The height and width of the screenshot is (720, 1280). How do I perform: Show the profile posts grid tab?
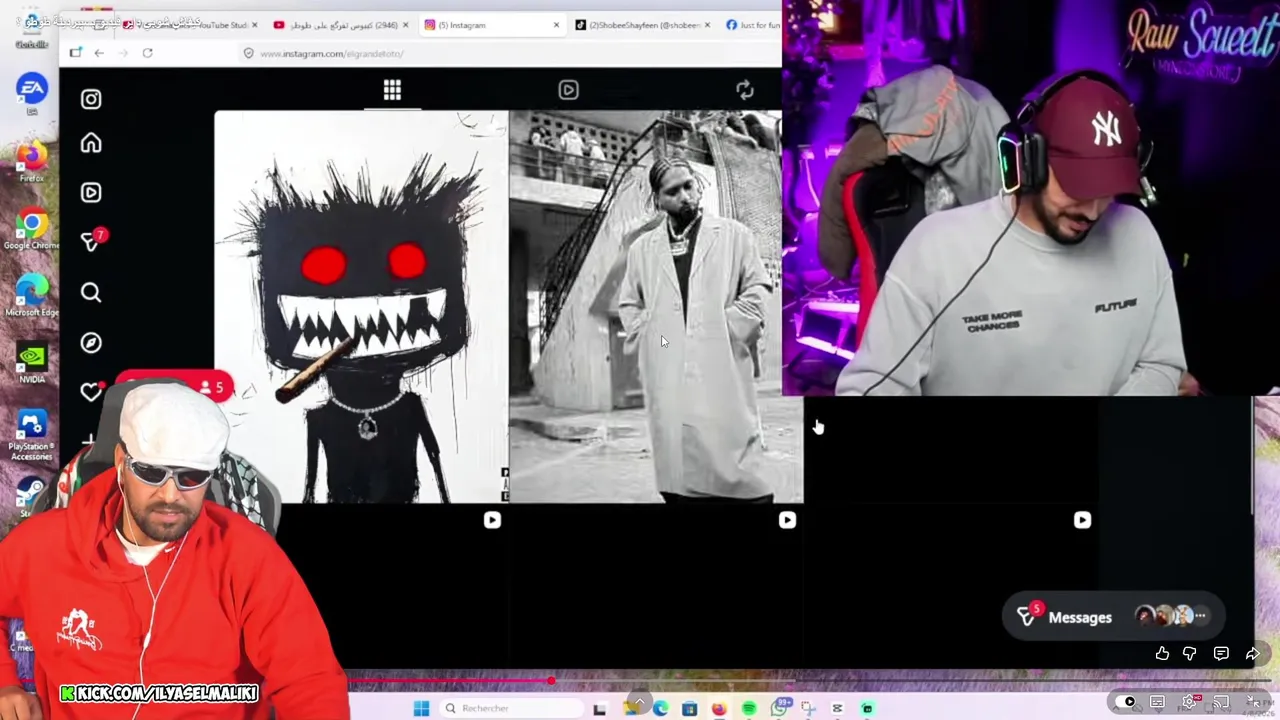392,90
